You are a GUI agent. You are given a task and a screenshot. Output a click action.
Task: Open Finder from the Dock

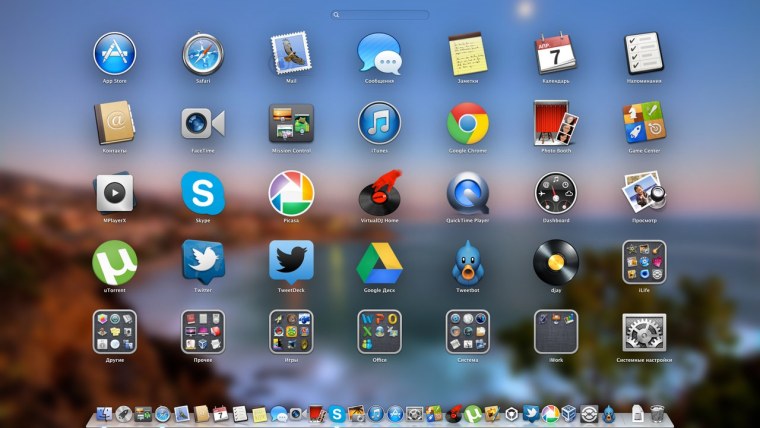103,413
